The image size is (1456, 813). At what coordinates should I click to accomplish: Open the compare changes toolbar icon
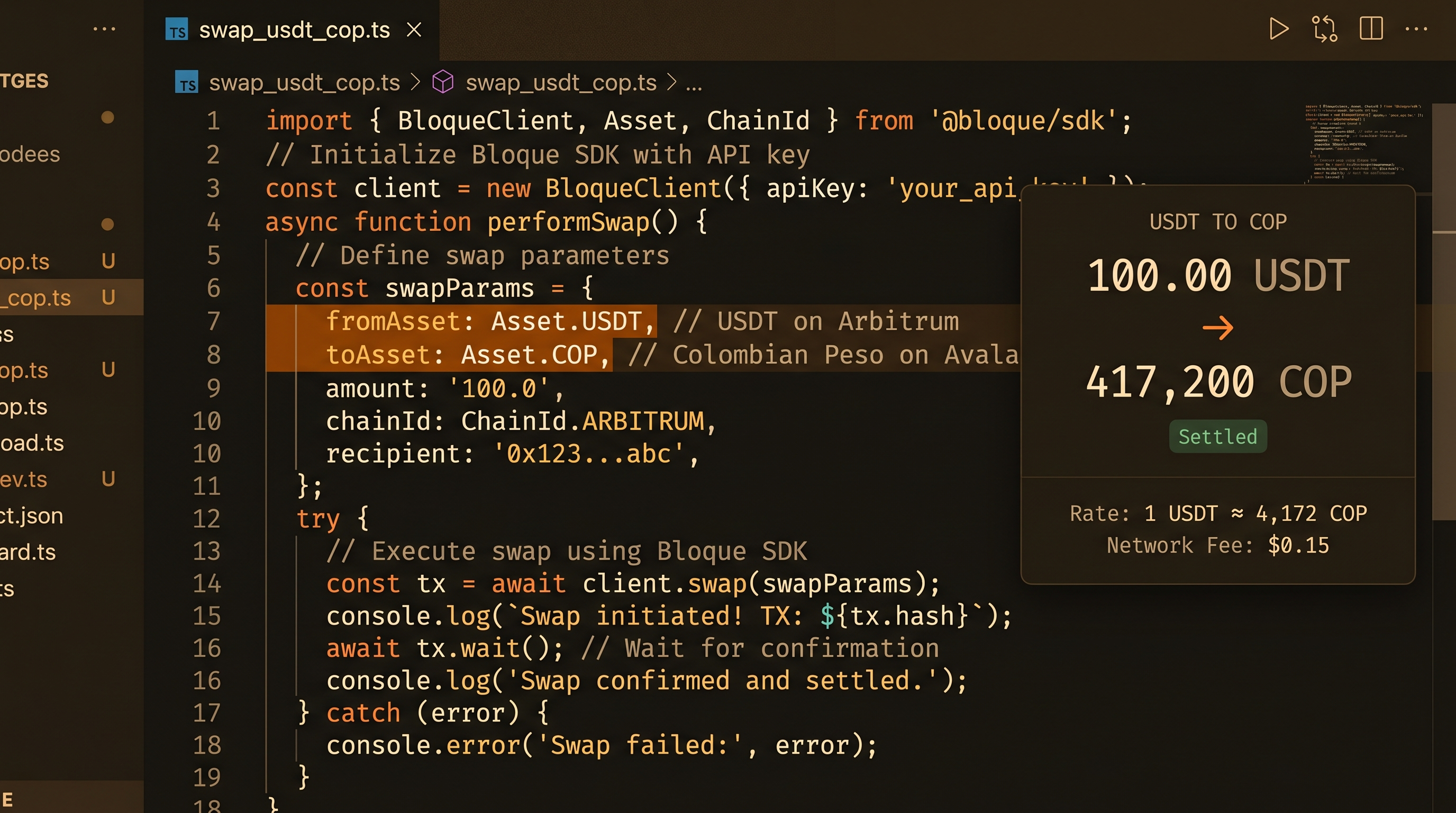tap(1325, 30)
